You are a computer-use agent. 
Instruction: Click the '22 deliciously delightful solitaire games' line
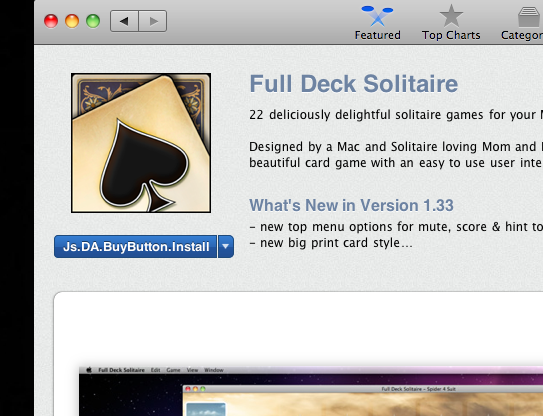pyautogui.click(x=396, y=115)
